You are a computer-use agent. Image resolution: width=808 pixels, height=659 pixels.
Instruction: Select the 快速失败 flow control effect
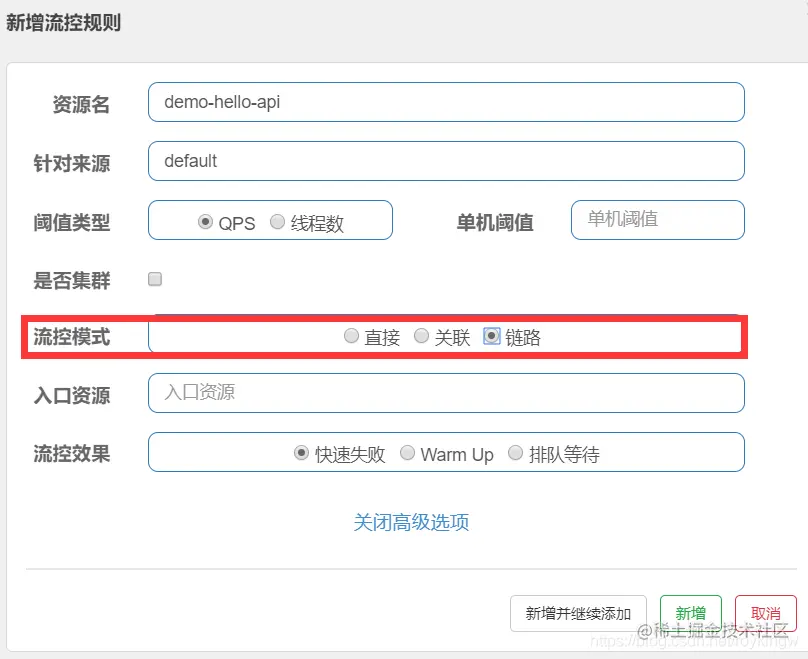(300, 453)
